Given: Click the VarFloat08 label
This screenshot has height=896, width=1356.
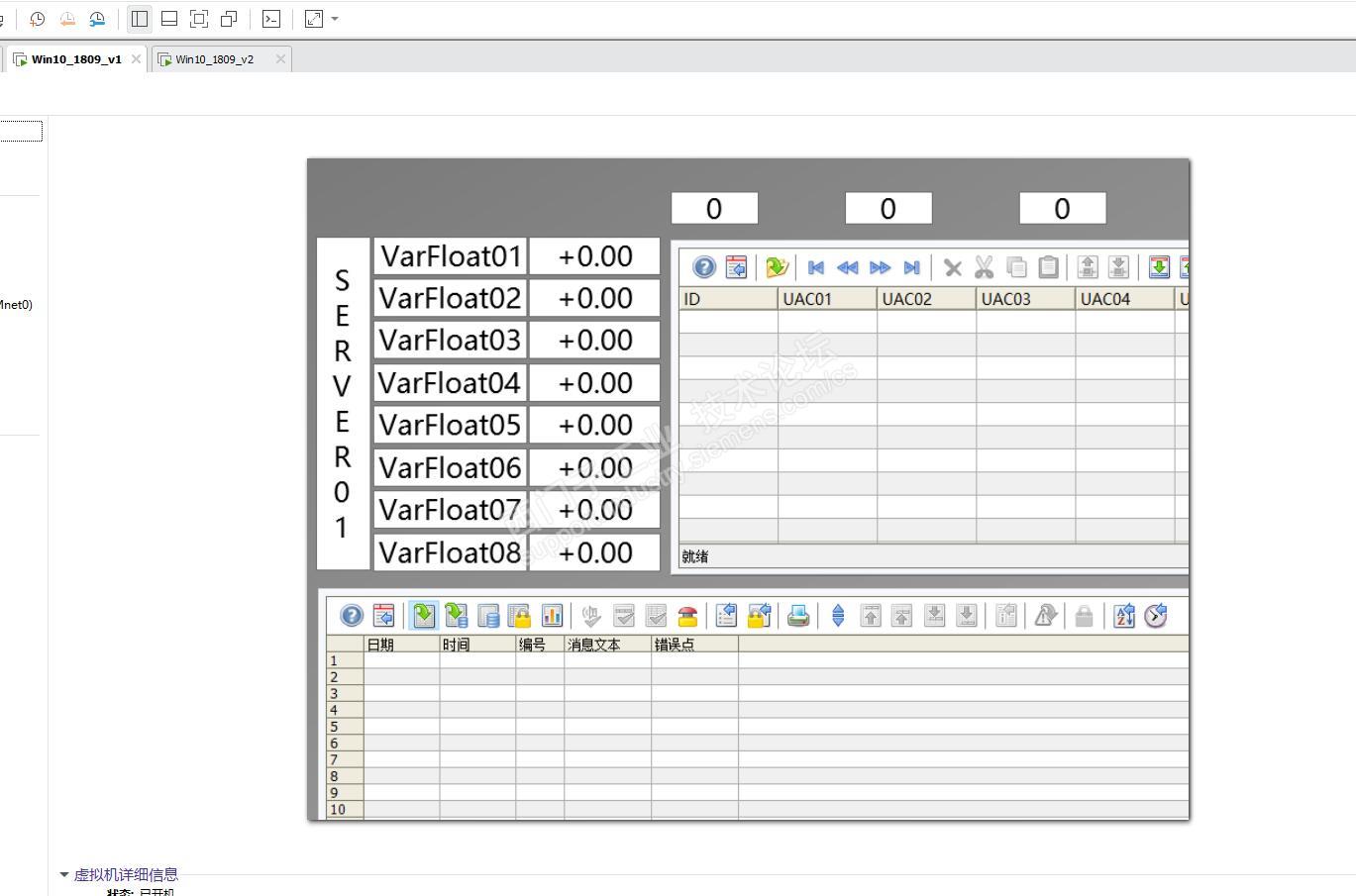Looking at the screenshot, I should tap(450, 552).
